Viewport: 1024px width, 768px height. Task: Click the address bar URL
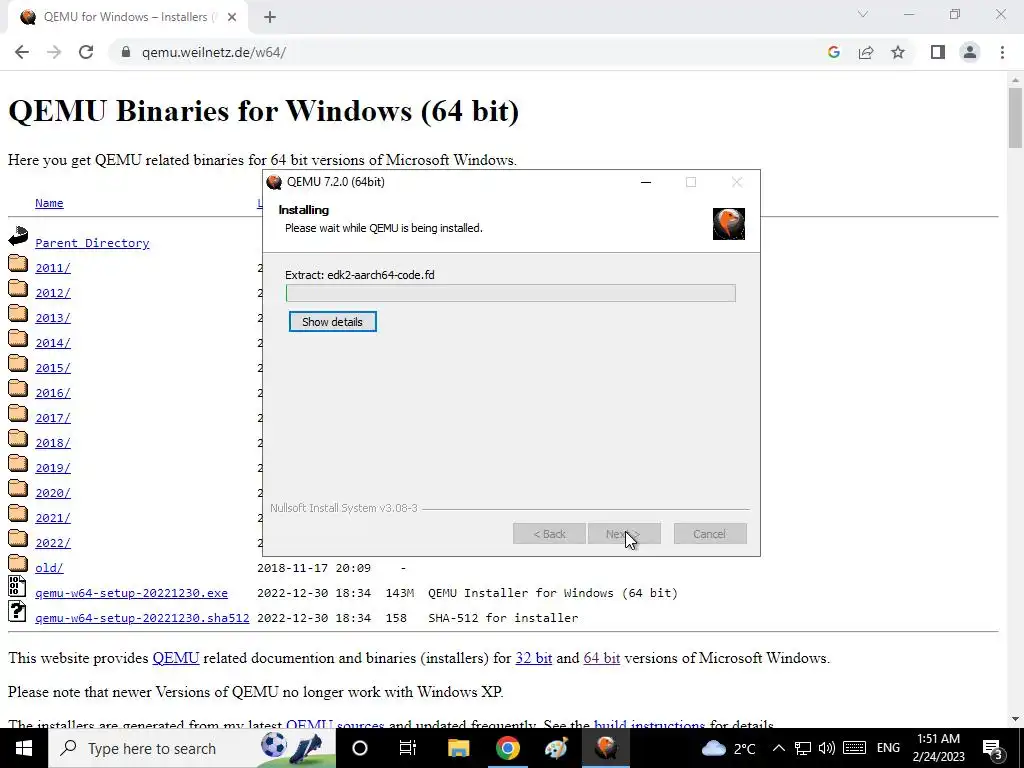click(214, 52)
